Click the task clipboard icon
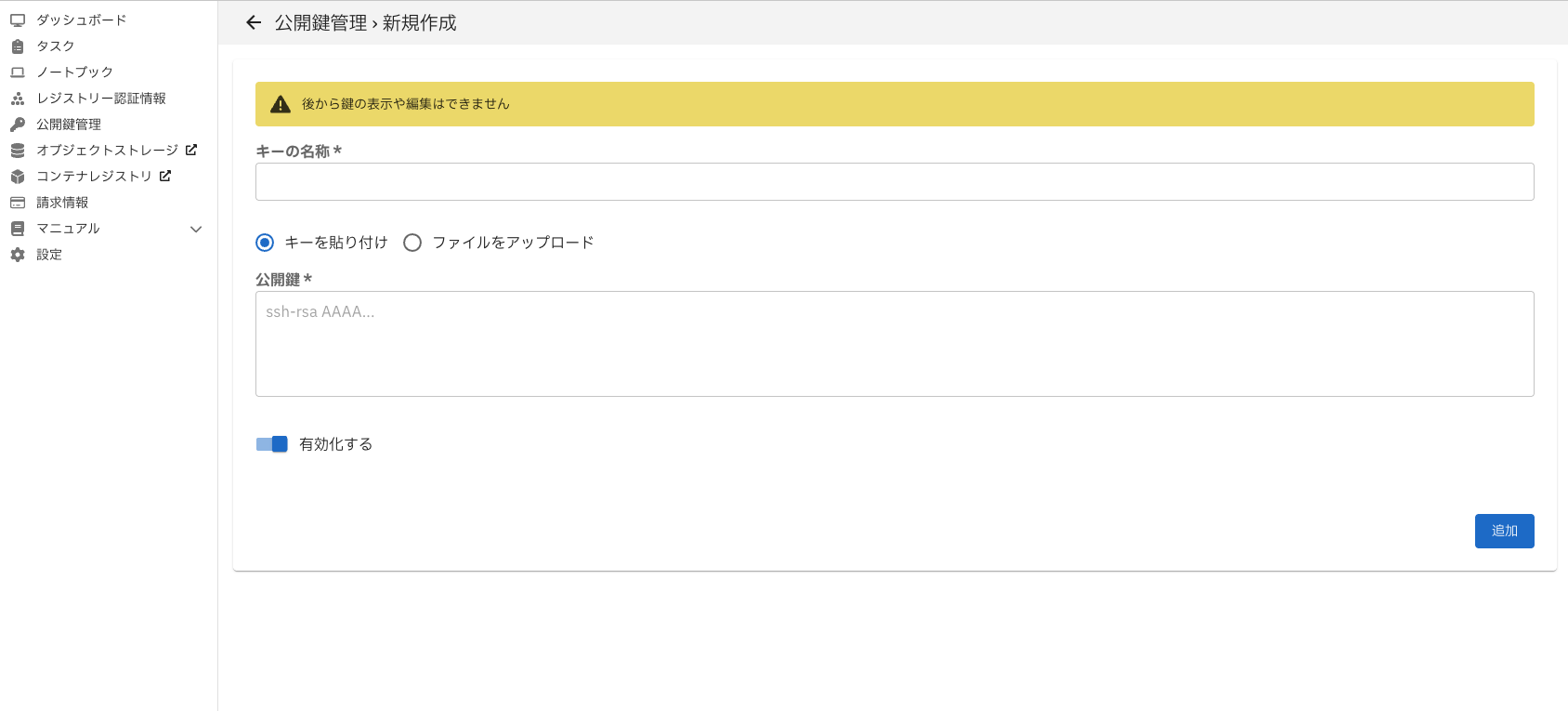1568x711 pixels. coord(18,46)
